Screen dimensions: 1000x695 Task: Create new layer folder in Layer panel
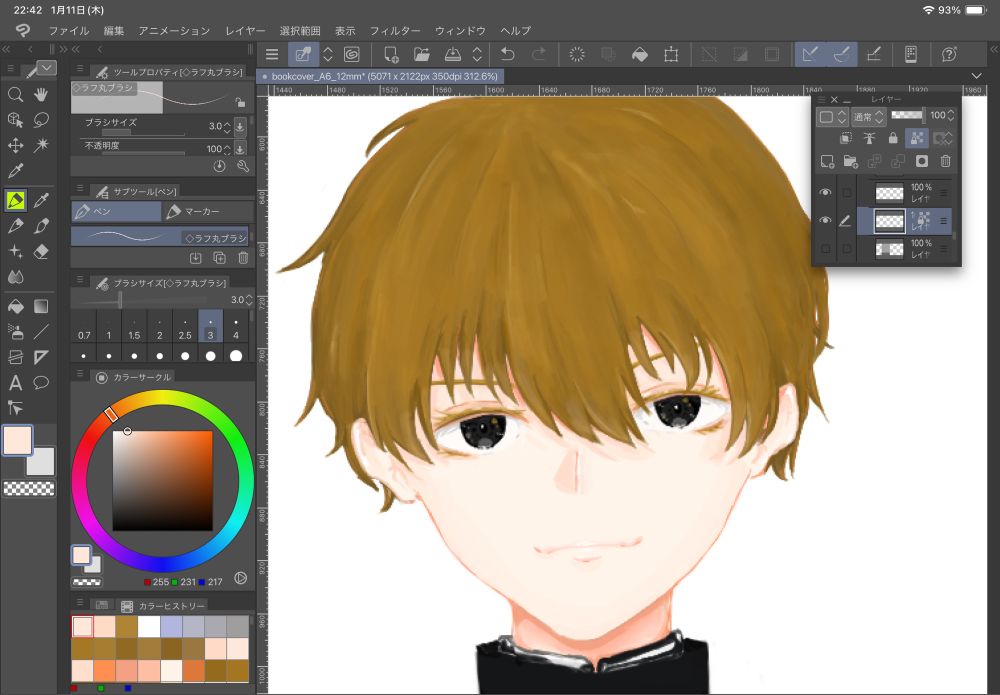click(x=851, y=161)
